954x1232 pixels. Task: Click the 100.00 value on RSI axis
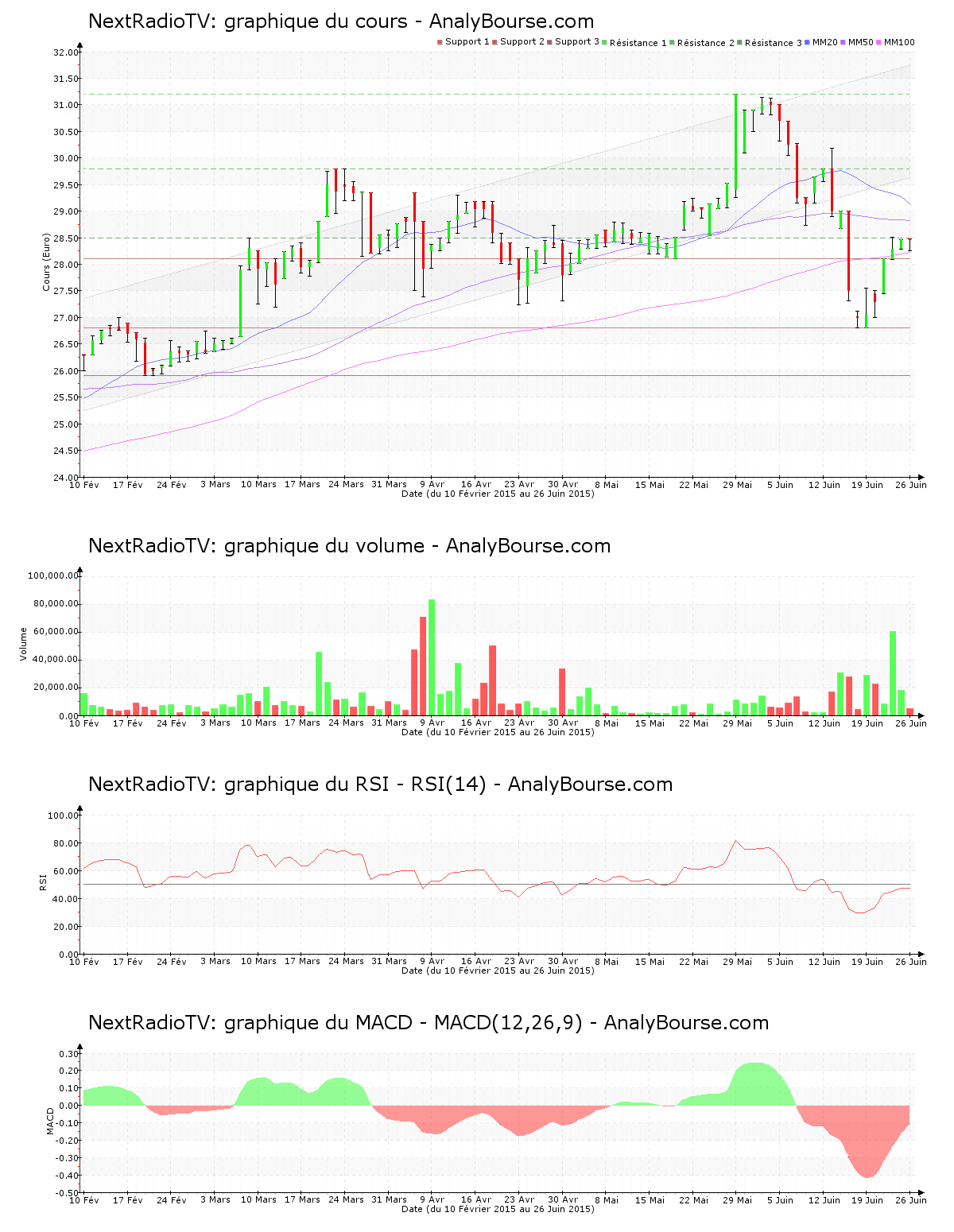click(63, 816)
